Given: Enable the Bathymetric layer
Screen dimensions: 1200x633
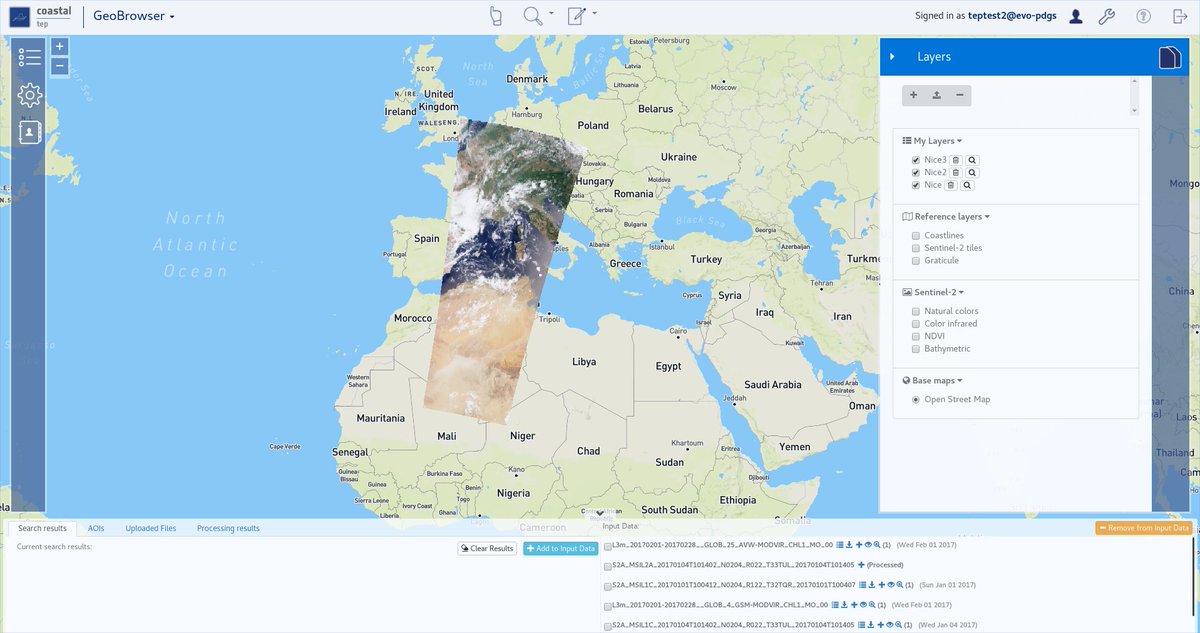Looking at the screenshot, I should (916, 349).
